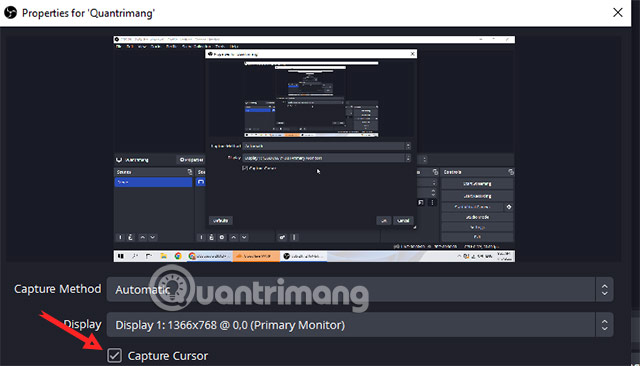Click the "Properties for 'Quantrimang'" title text

88,13
